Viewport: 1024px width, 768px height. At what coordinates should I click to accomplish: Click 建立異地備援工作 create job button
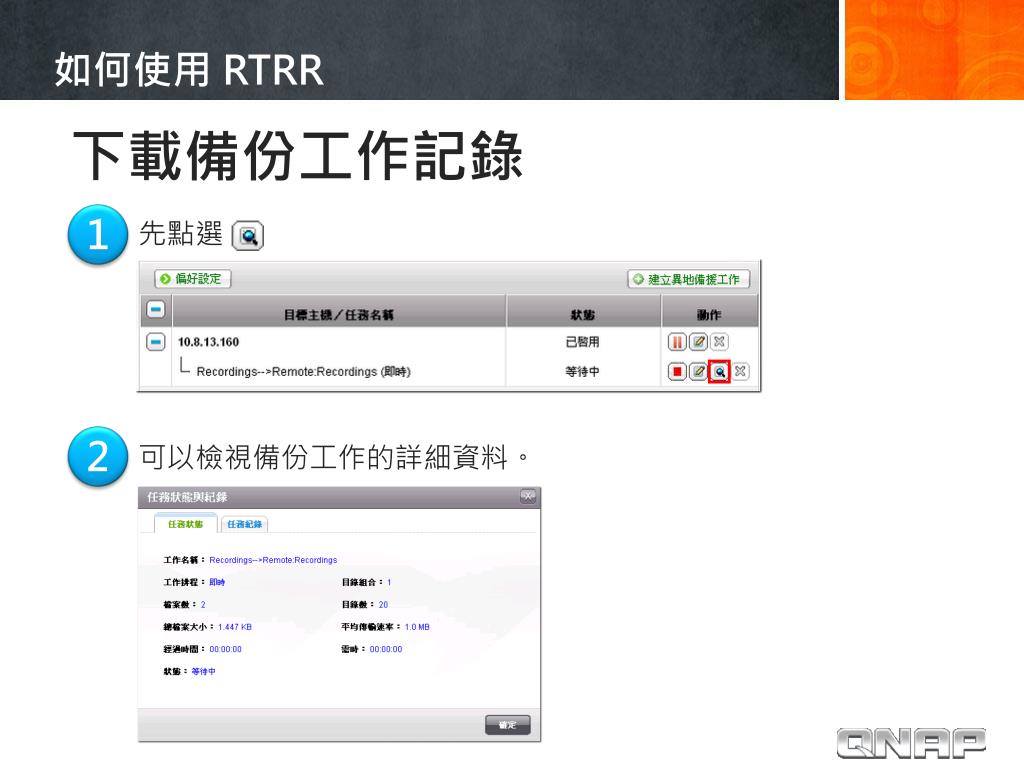pos(688,280)
